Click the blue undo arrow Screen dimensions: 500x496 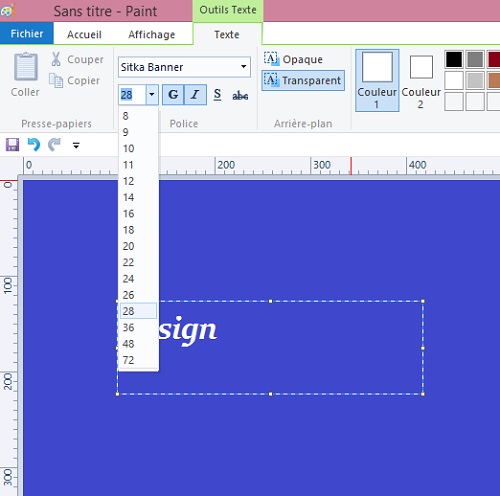click(x=34, y=145)
